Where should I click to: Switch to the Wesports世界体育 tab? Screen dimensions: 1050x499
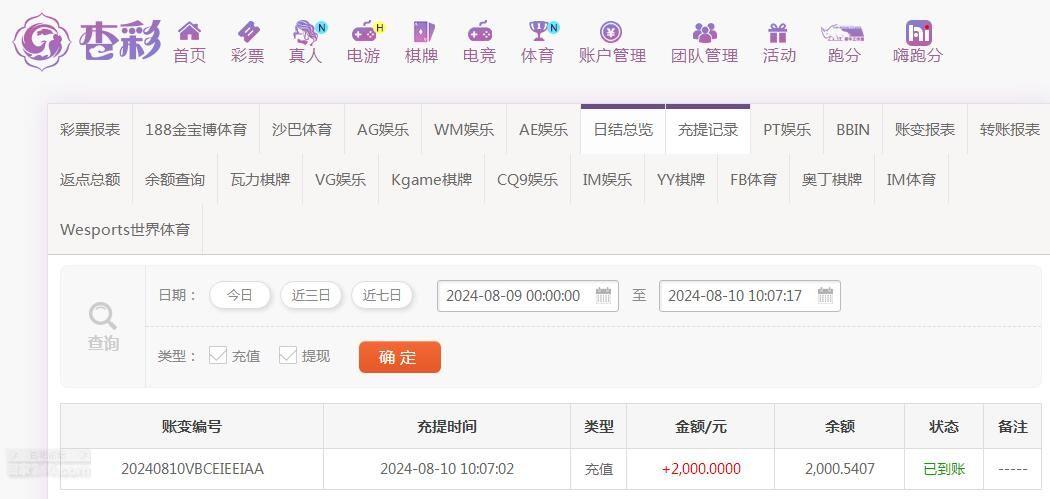[125, 230]
